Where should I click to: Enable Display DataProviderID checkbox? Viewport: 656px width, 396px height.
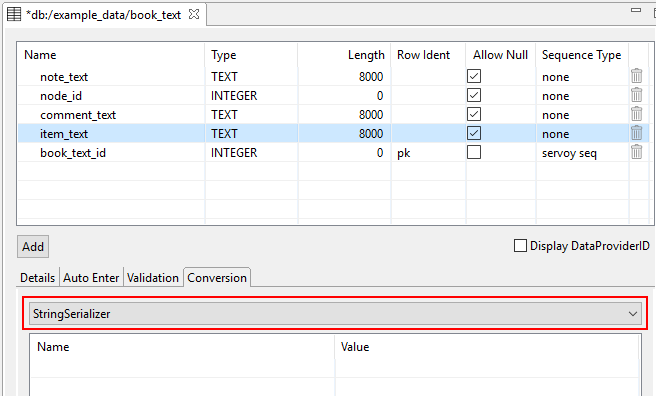520,245
